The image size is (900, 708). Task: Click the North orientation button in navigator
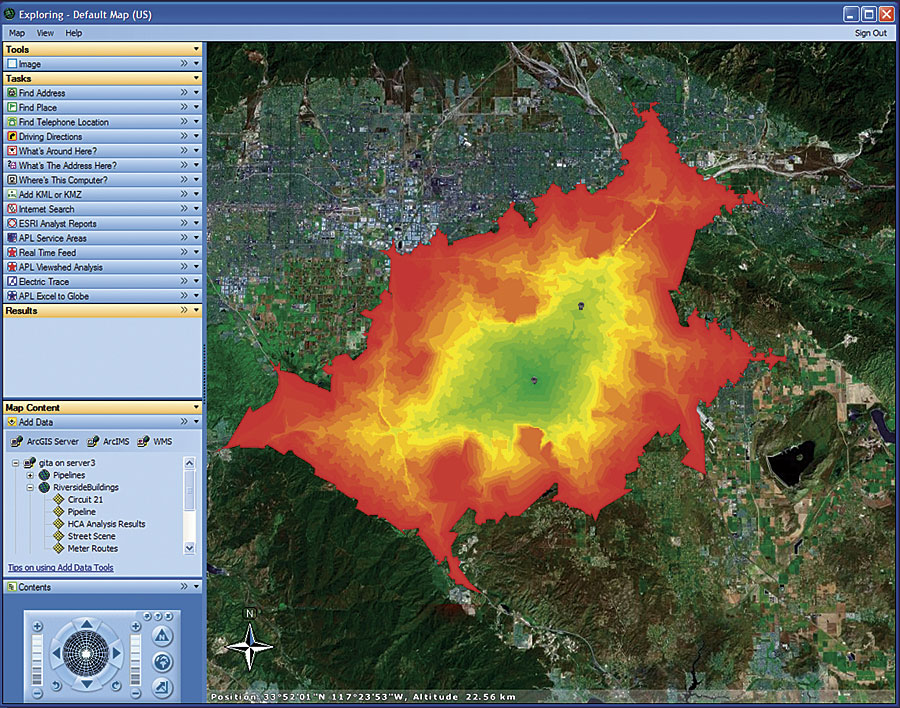(162, 636)
